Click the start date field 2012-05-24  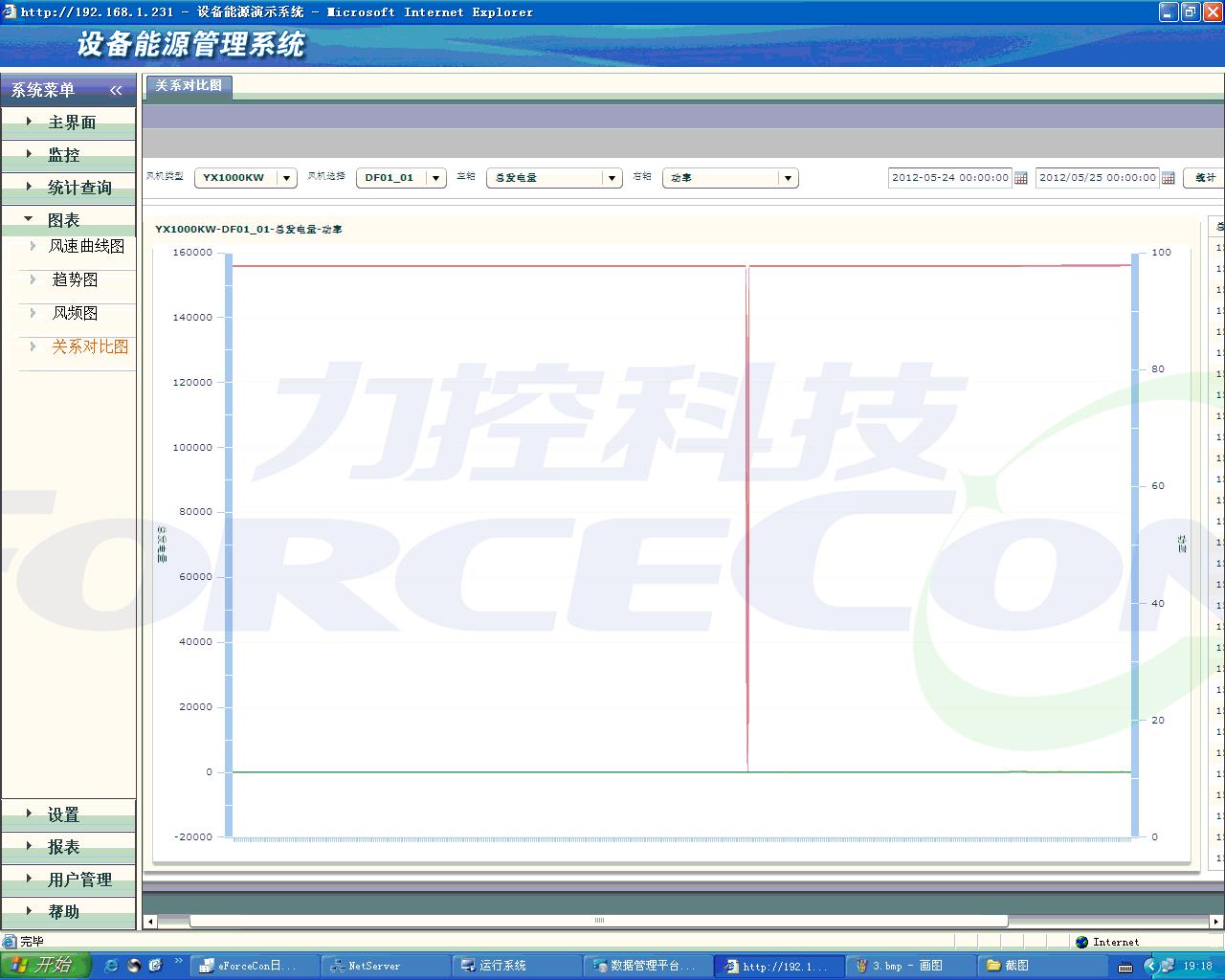coord(949,178)
